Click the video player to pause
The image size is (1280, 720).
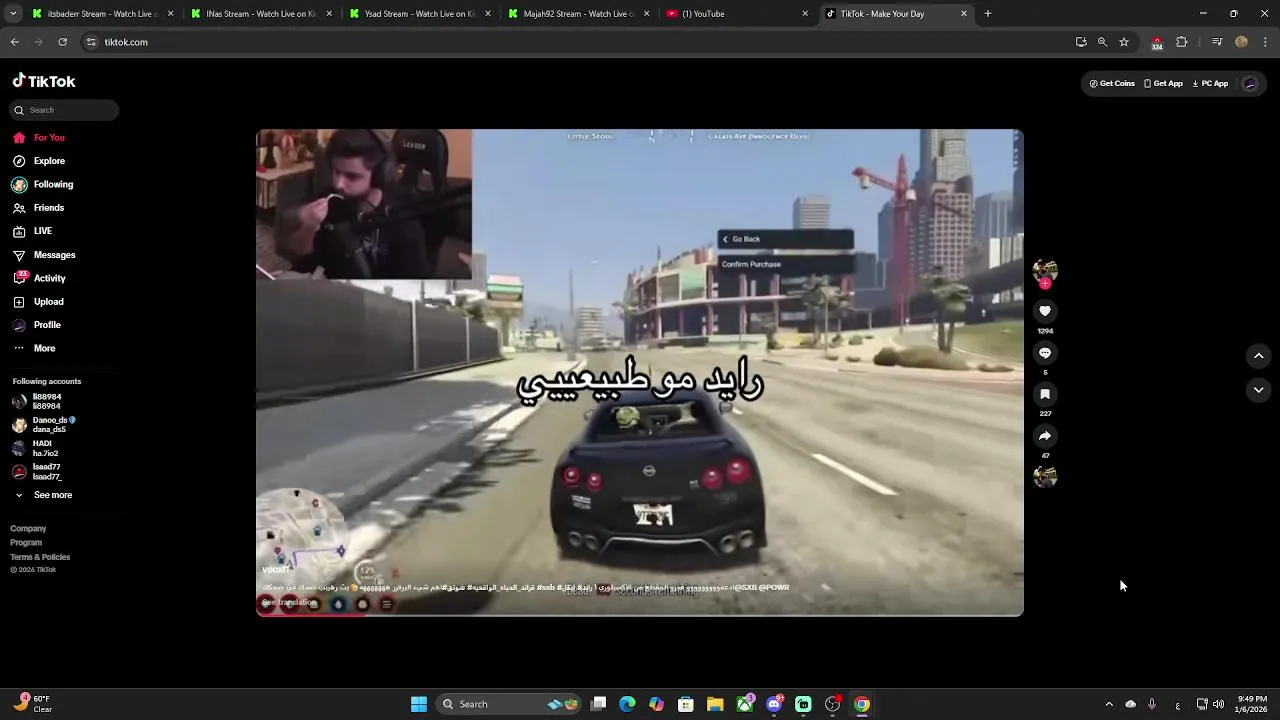pos(640,372)
